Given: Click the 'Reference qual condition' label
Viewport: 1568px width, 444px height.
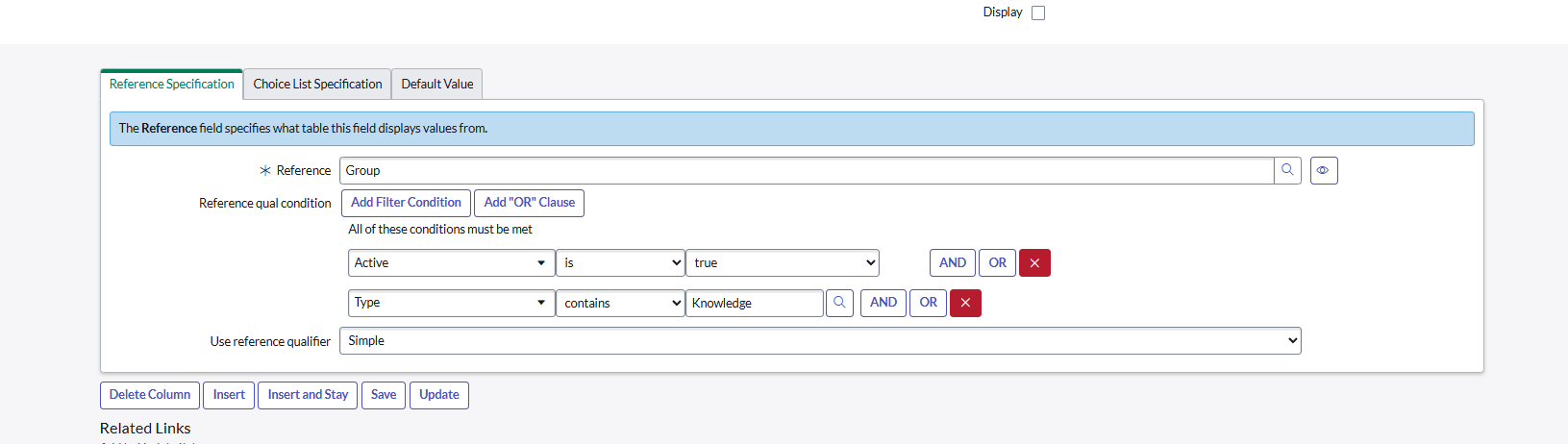Looking at the screenshot, I should tap(265, 204).
